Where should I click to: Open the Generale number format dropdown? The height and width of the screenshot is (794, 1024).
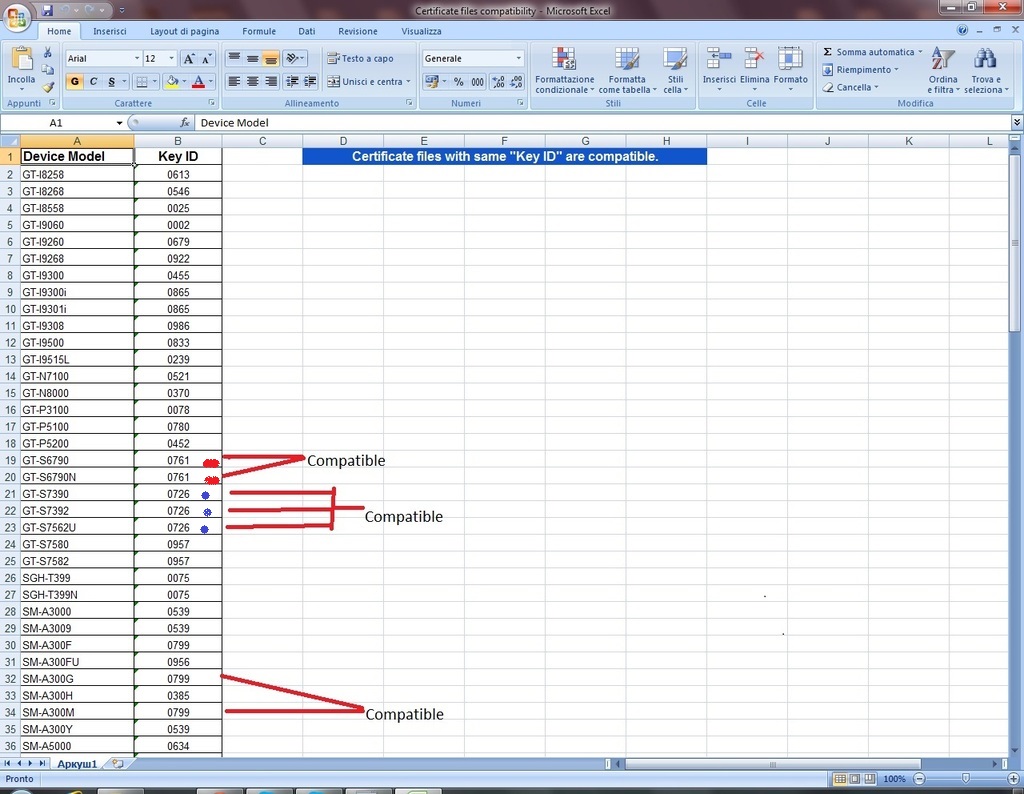point(519,59)
